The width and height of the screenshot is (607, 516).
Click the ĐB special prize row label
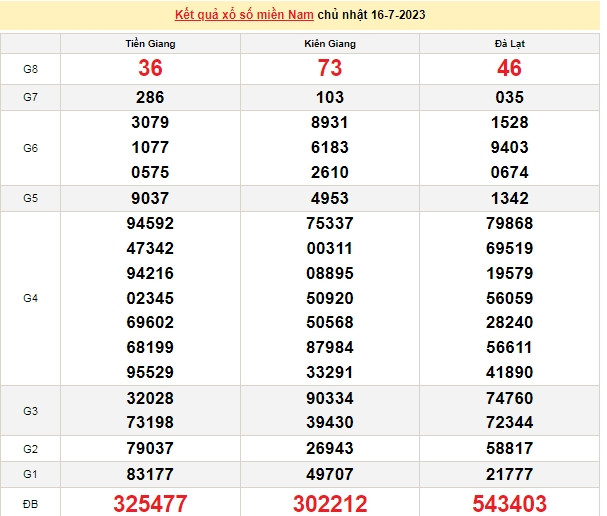31,502
